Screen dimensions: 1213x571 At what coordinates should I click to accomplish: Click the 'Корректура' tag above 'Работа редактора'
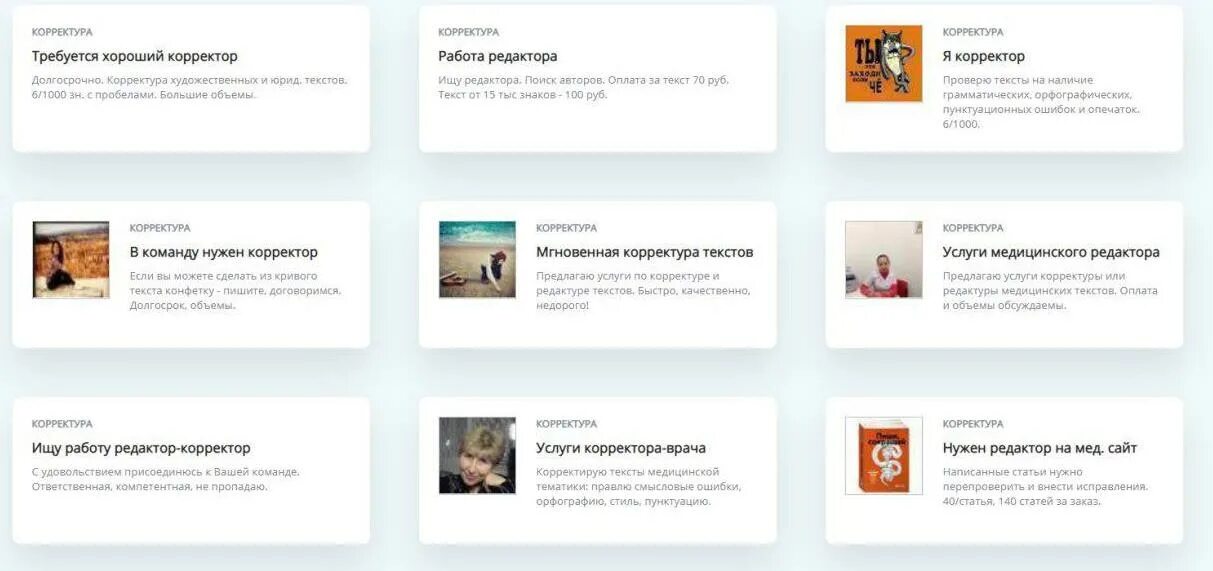[469, 32]
